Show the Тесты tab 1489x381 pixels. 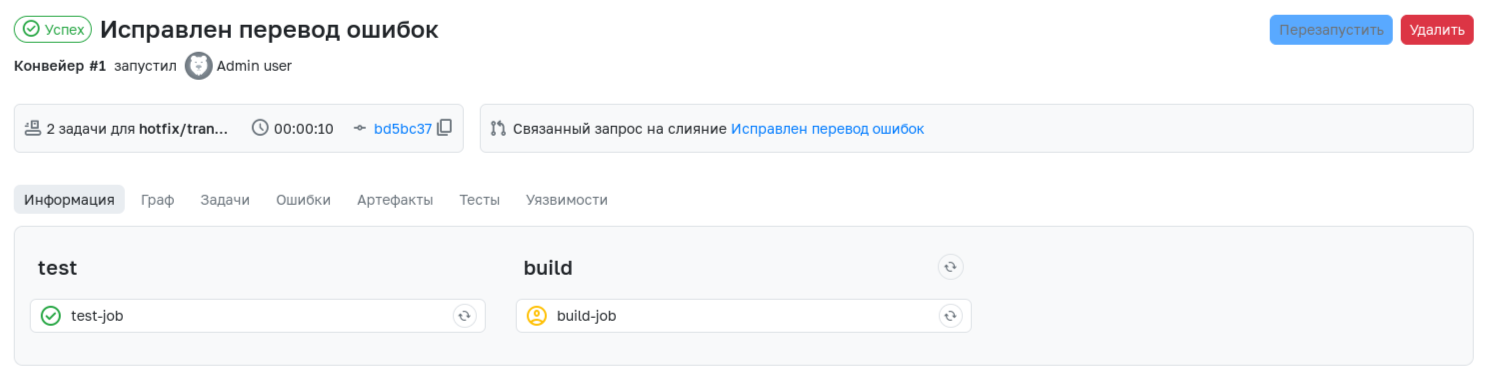tap(479, 199)
